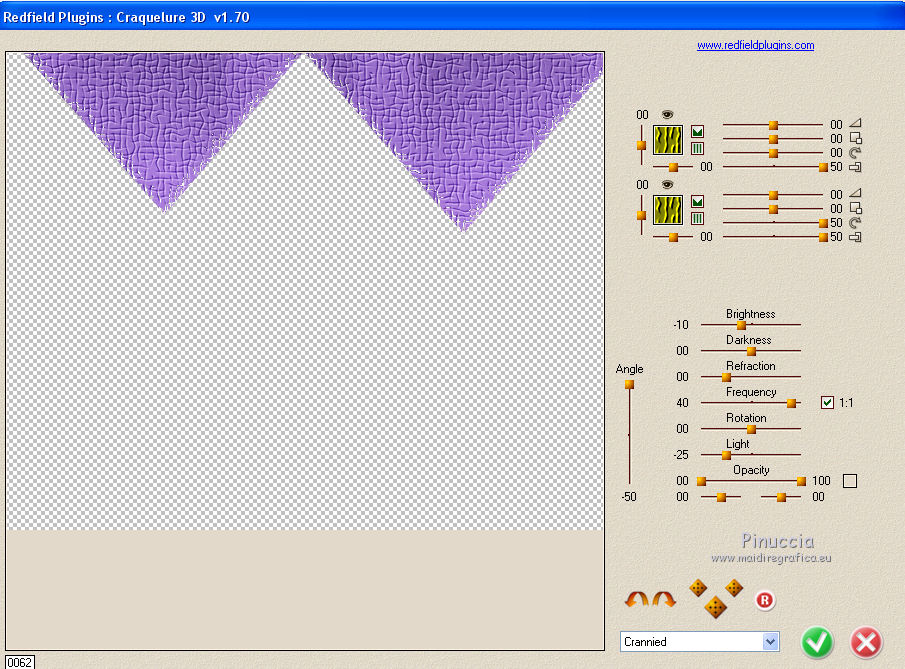This screenshot has height=669, width=905.
Task: Click the upper layer stretch slider at 50
Action: (824, 167)
